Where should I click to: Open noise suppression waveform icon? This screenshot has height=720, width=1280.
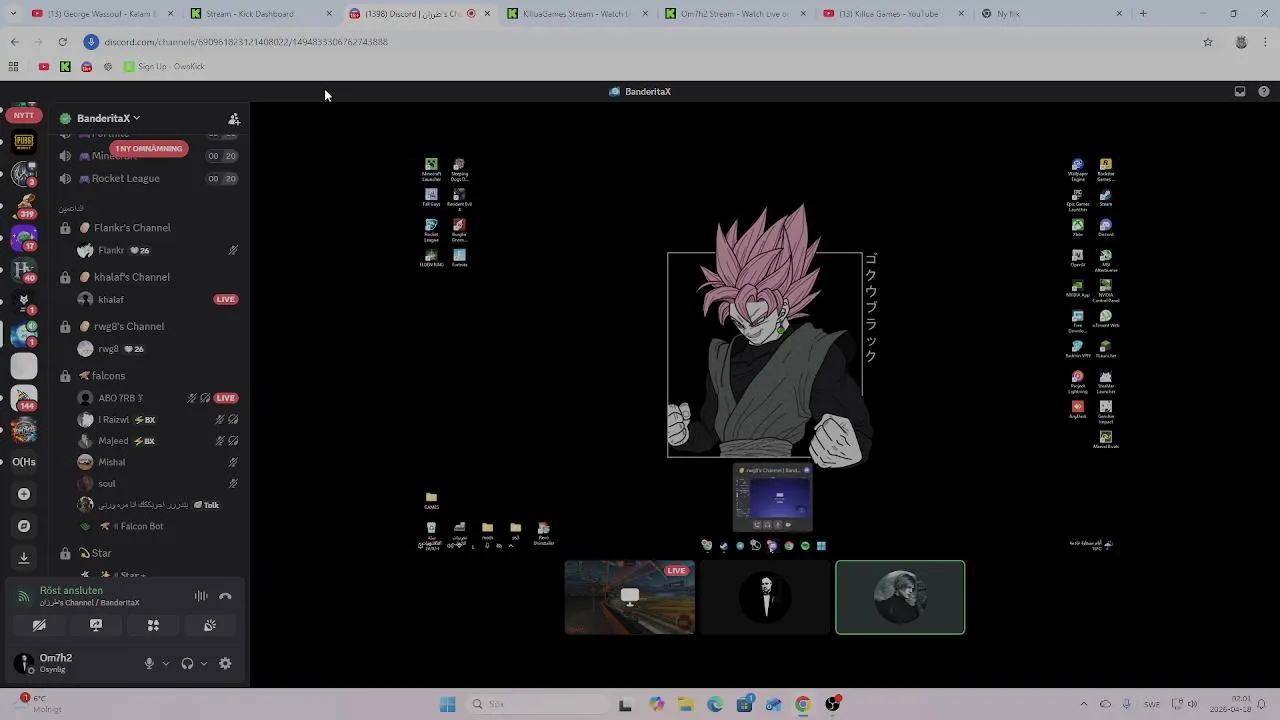[x=201, y=596]
